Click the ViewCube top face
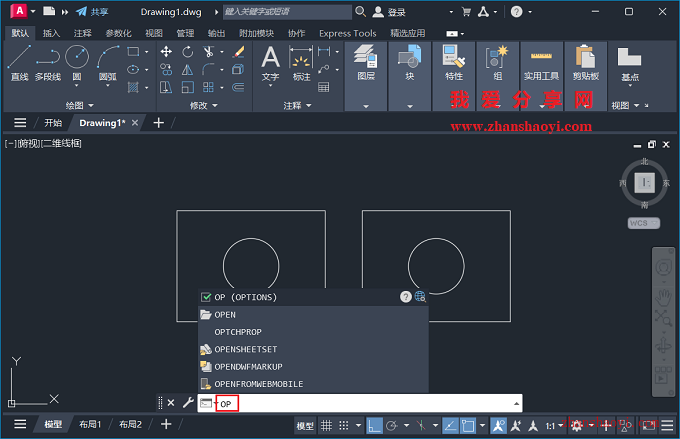 [x=644, y=182]
